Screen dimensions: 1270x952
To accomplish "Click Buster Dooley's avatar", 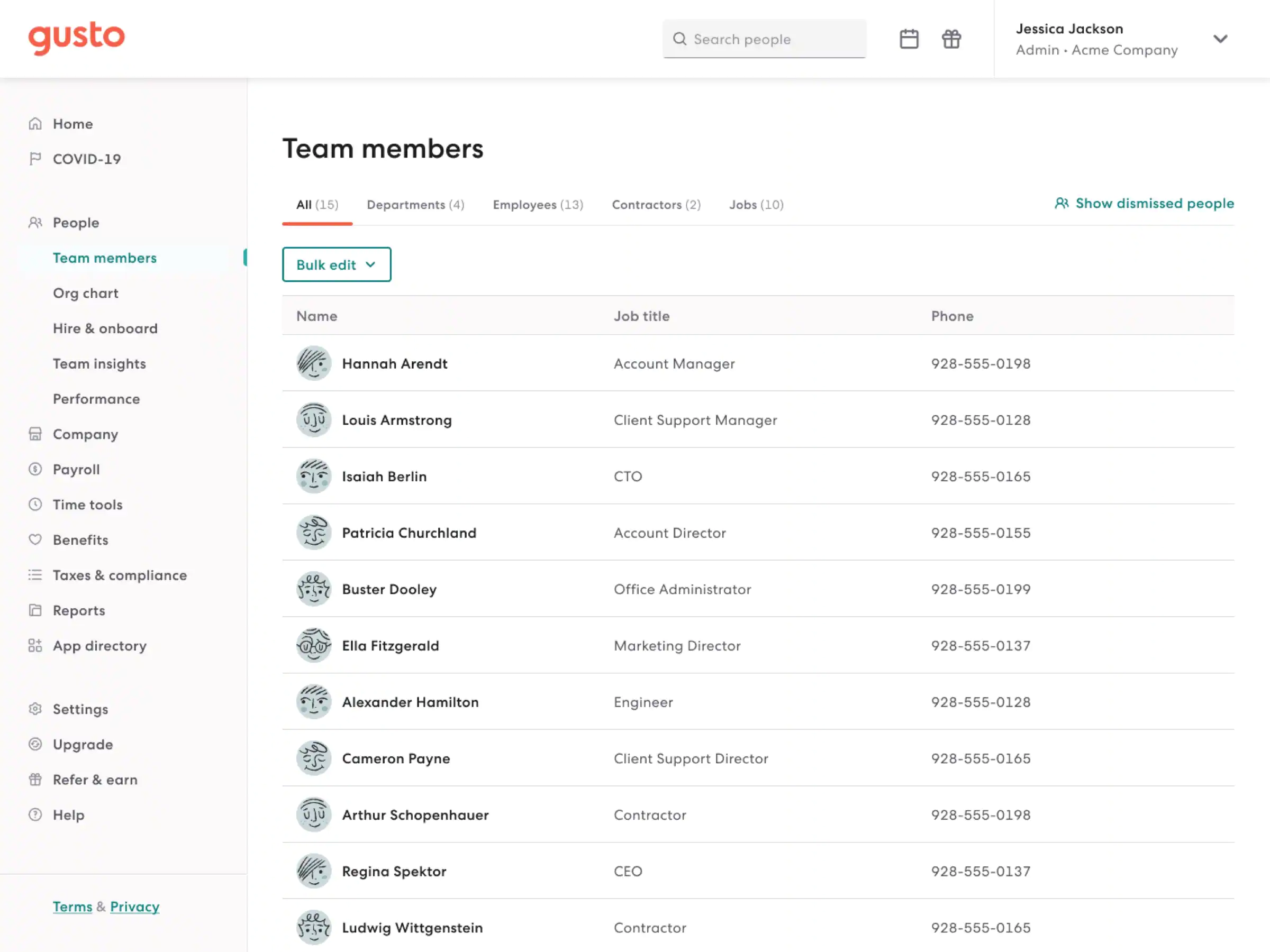I will (313, 589).
